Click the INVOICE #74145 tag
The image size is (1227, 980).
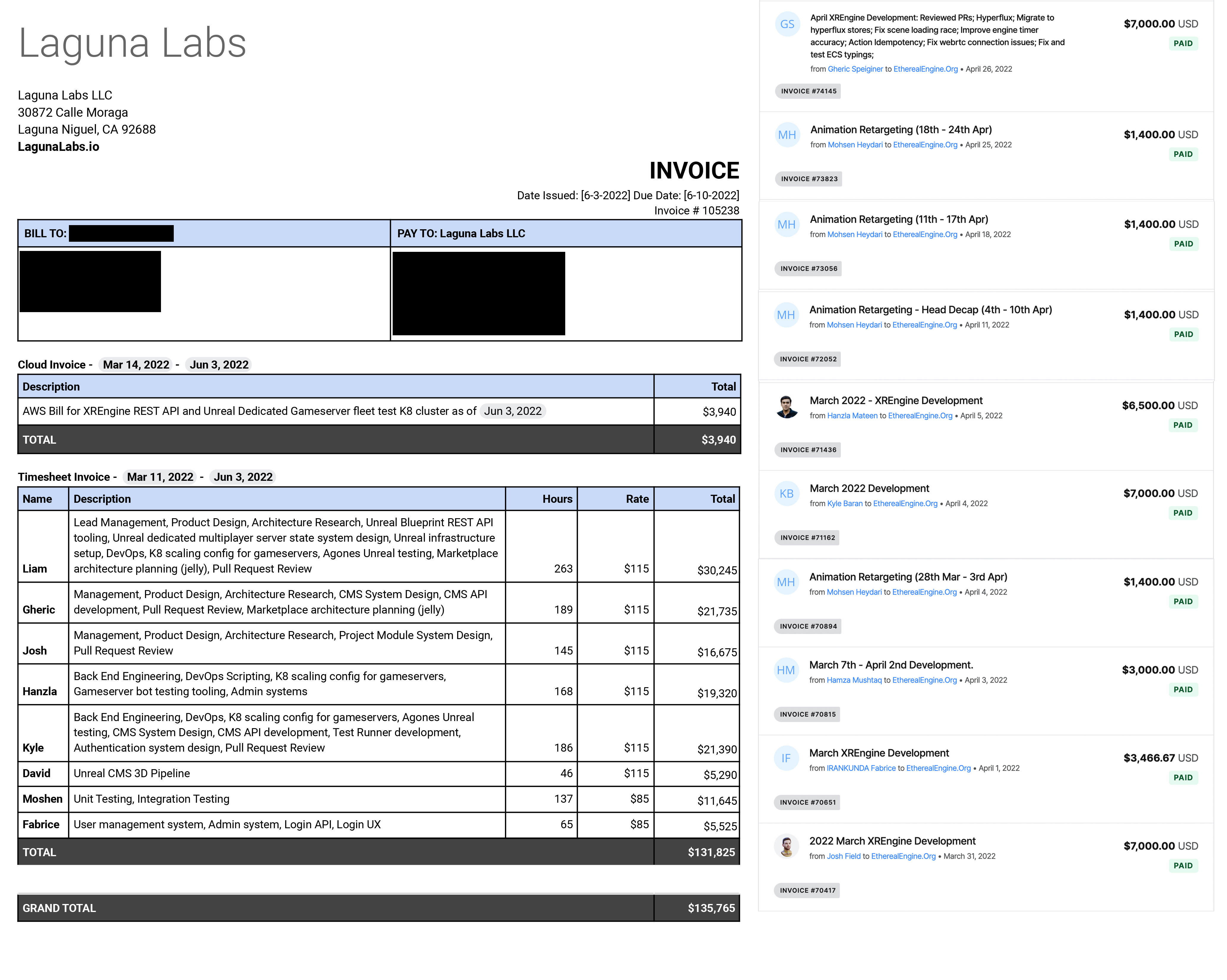click(x=809, y=92)
